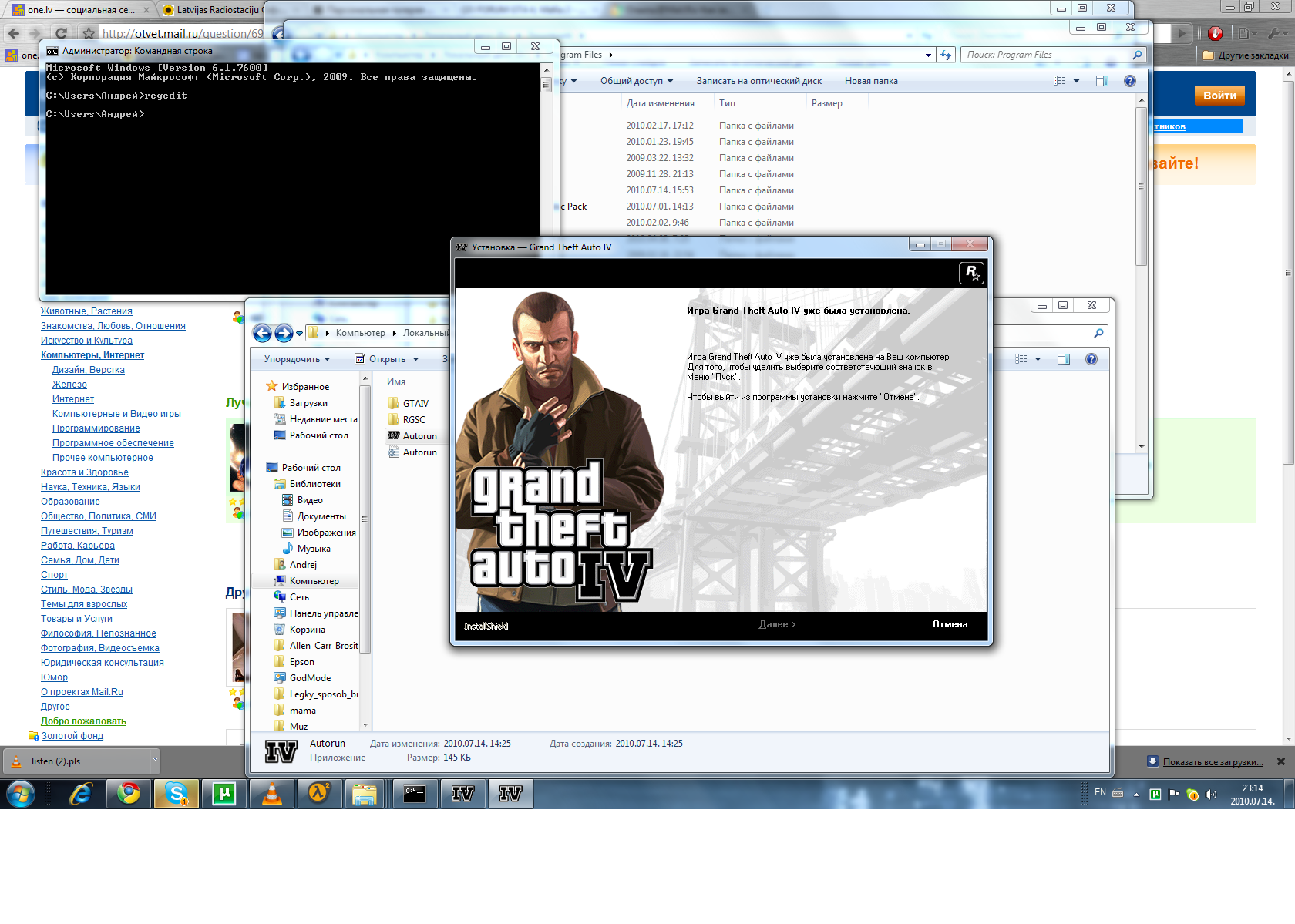The image size is (1295, 924).
Task: Open the Компьютерные и Видео игры link
Action: point(116,414)
